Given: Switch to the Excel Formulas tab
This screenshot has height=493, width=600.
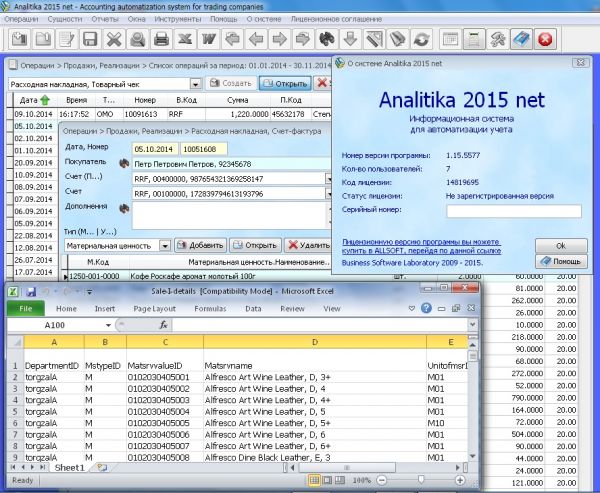Looking at the screenshot, I should (210, 309).
